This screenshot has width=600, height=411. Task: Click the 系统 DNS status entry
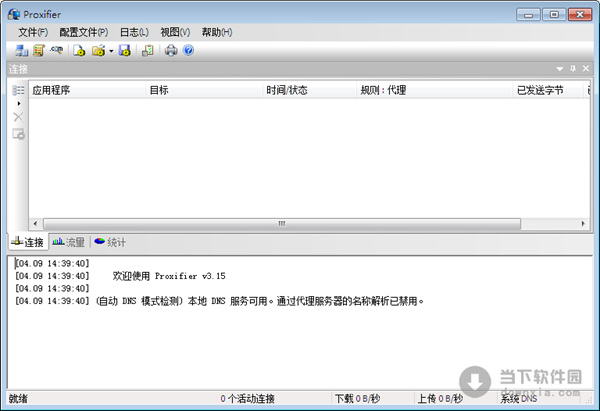(x=518, y=399)
